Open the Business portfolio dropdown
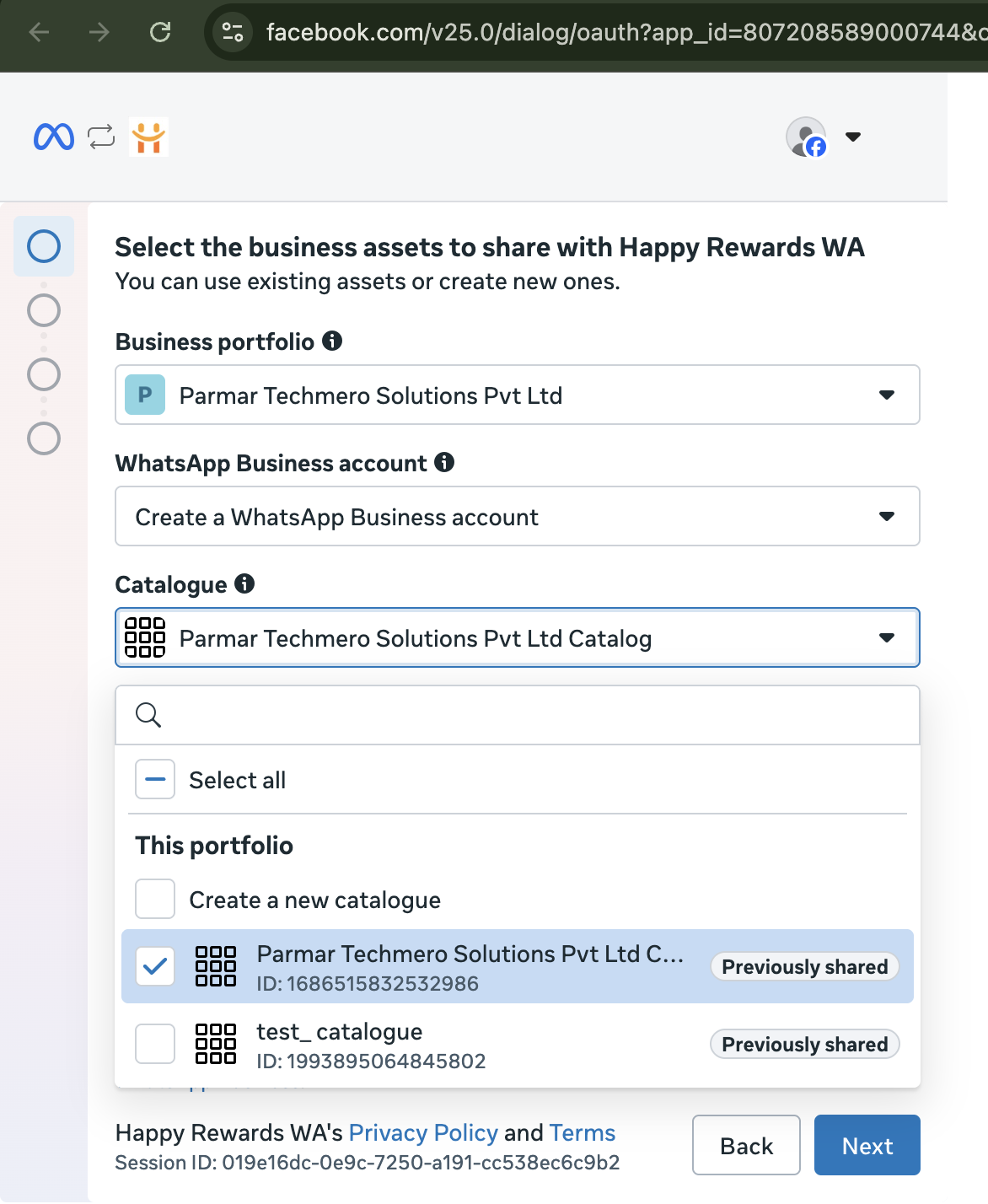 (x=518, y=395)
